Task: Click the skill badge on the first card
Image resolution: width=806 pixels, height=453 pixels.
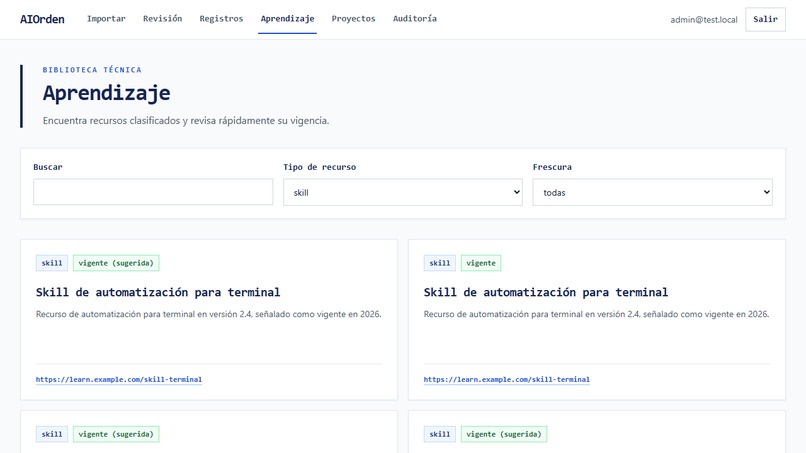Action: (52, 263)
